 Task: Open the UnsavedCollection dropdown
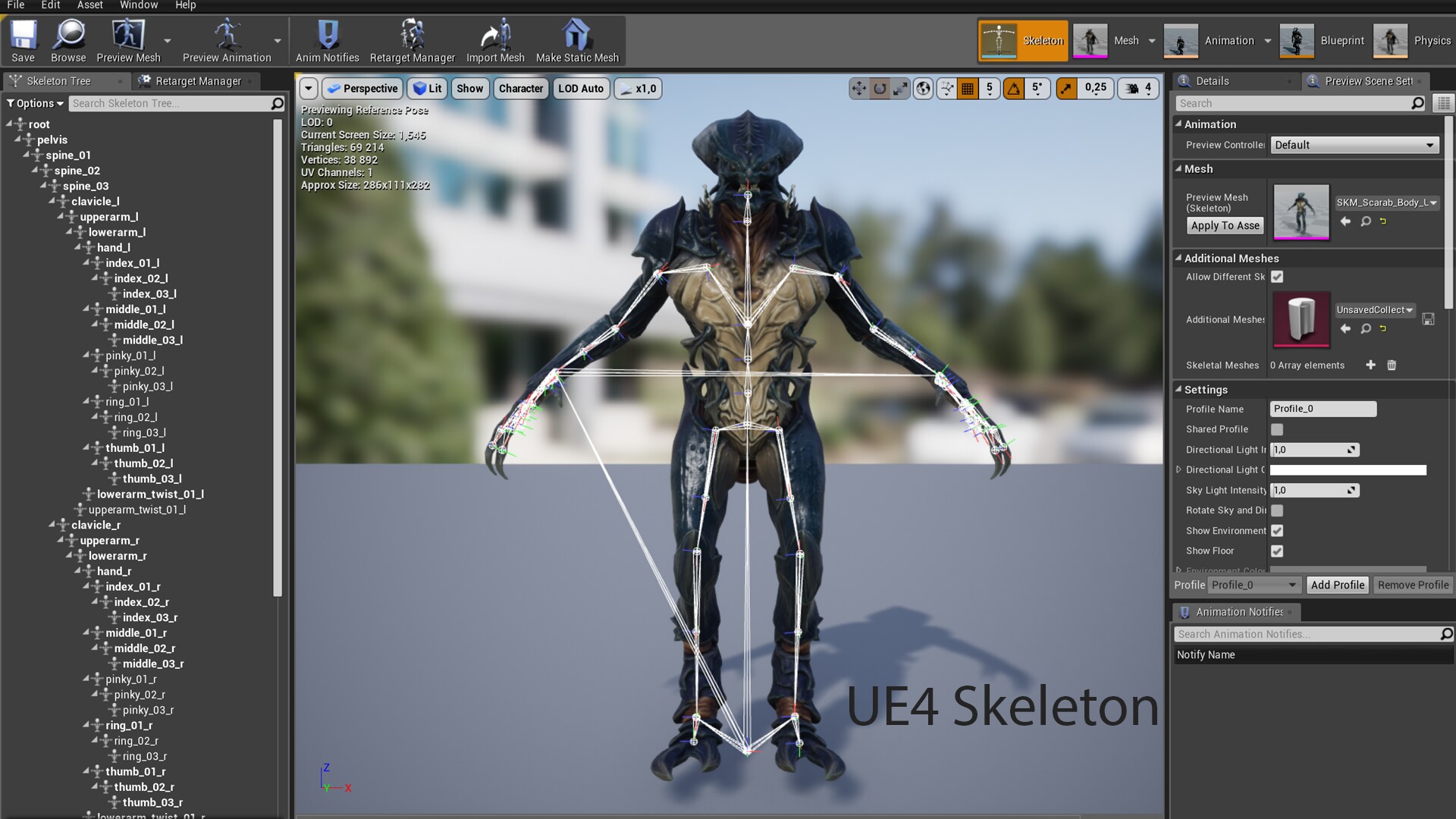tap(1375, 310)
